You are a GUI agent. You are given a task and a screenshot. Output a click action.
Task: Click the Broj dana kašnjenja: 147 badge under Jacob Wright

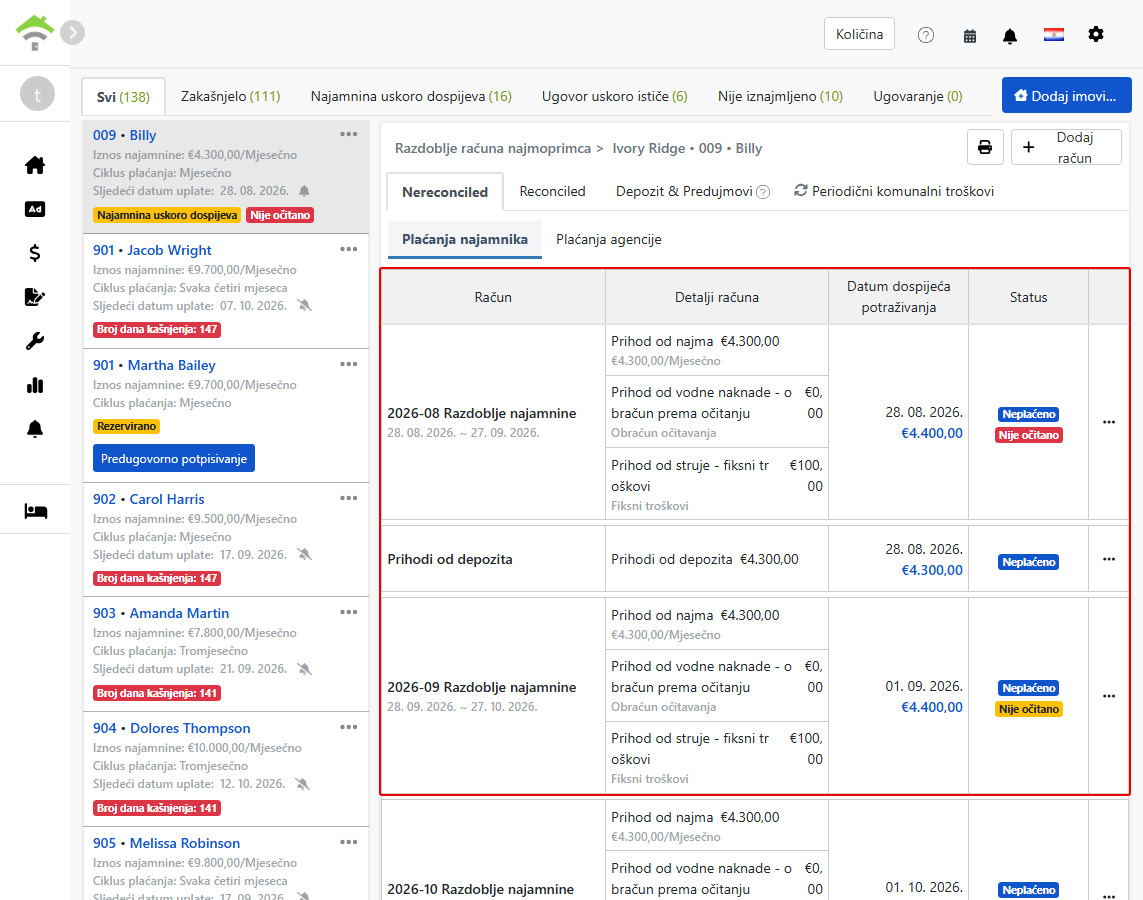[157, 329]
